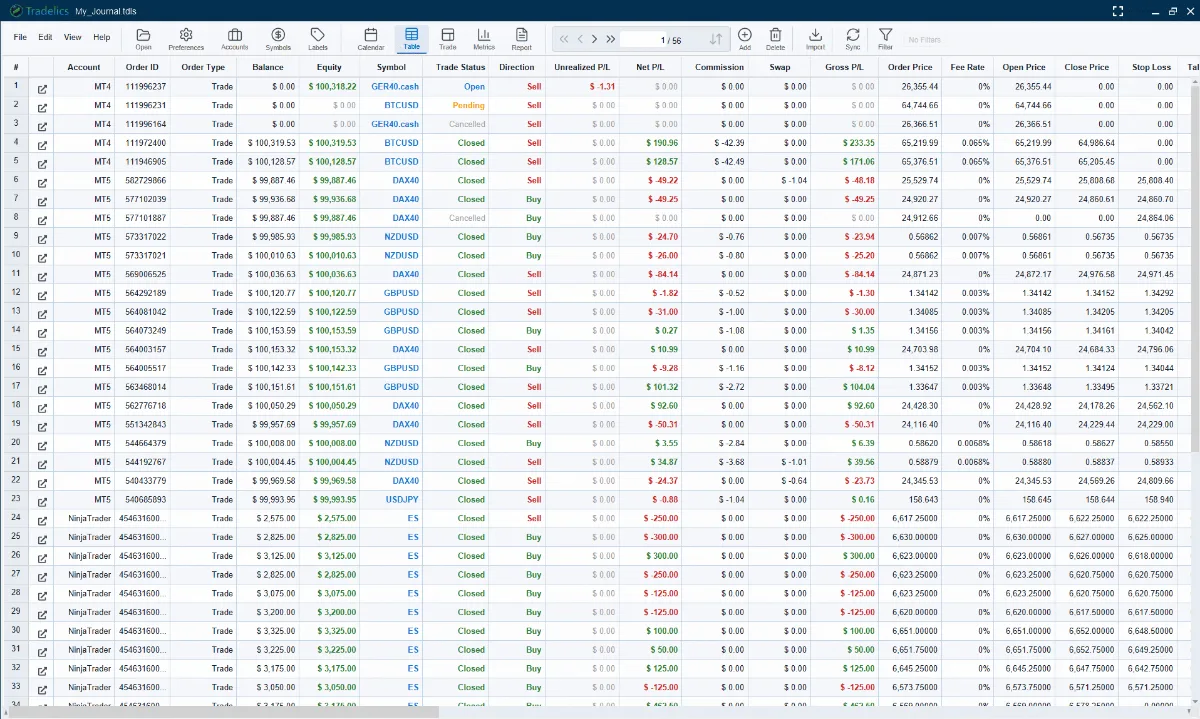Sort by the Account column header
1200x719 pixels.
coord(84,67)
